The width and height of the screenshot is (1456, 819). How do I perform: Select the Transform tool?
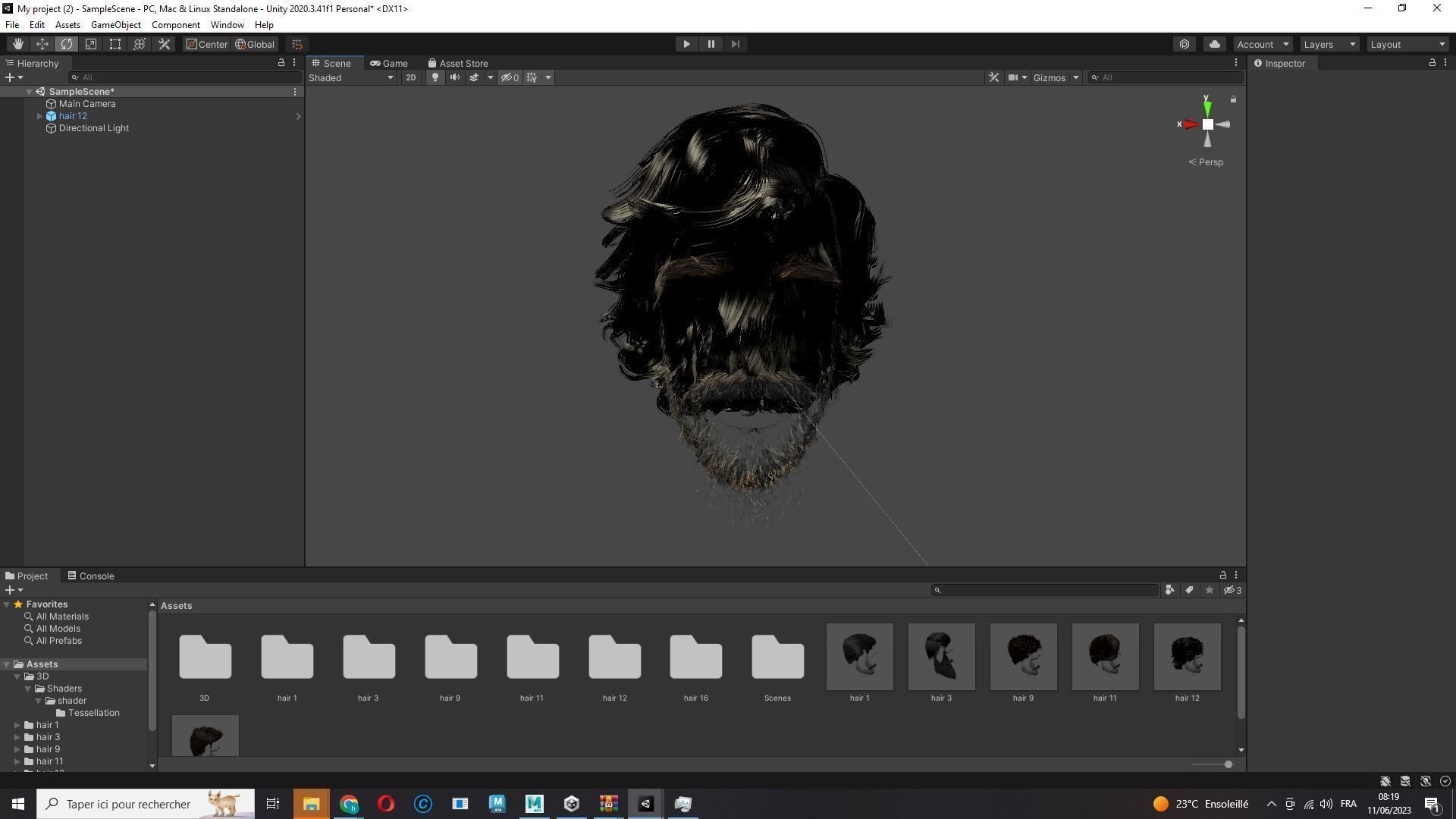click(x=140, y=44)
